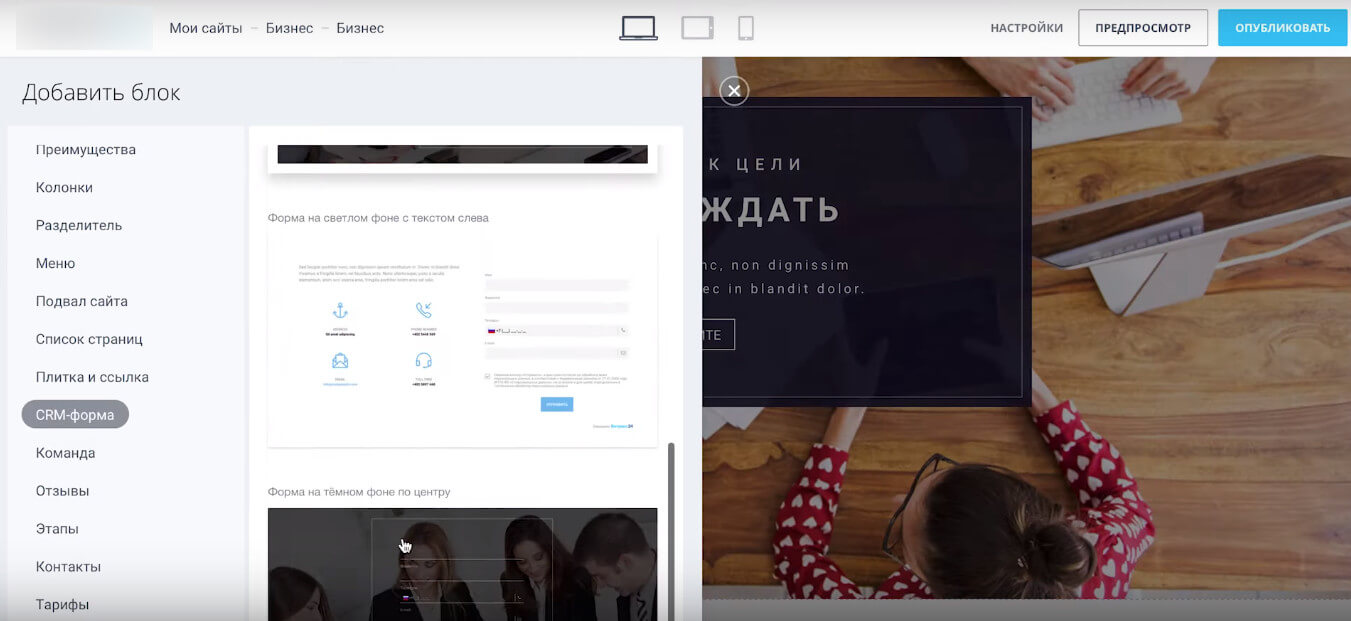1351x621 pixels.
Task: Switch to tablet preview mode
Action: (x=696, y=27)
